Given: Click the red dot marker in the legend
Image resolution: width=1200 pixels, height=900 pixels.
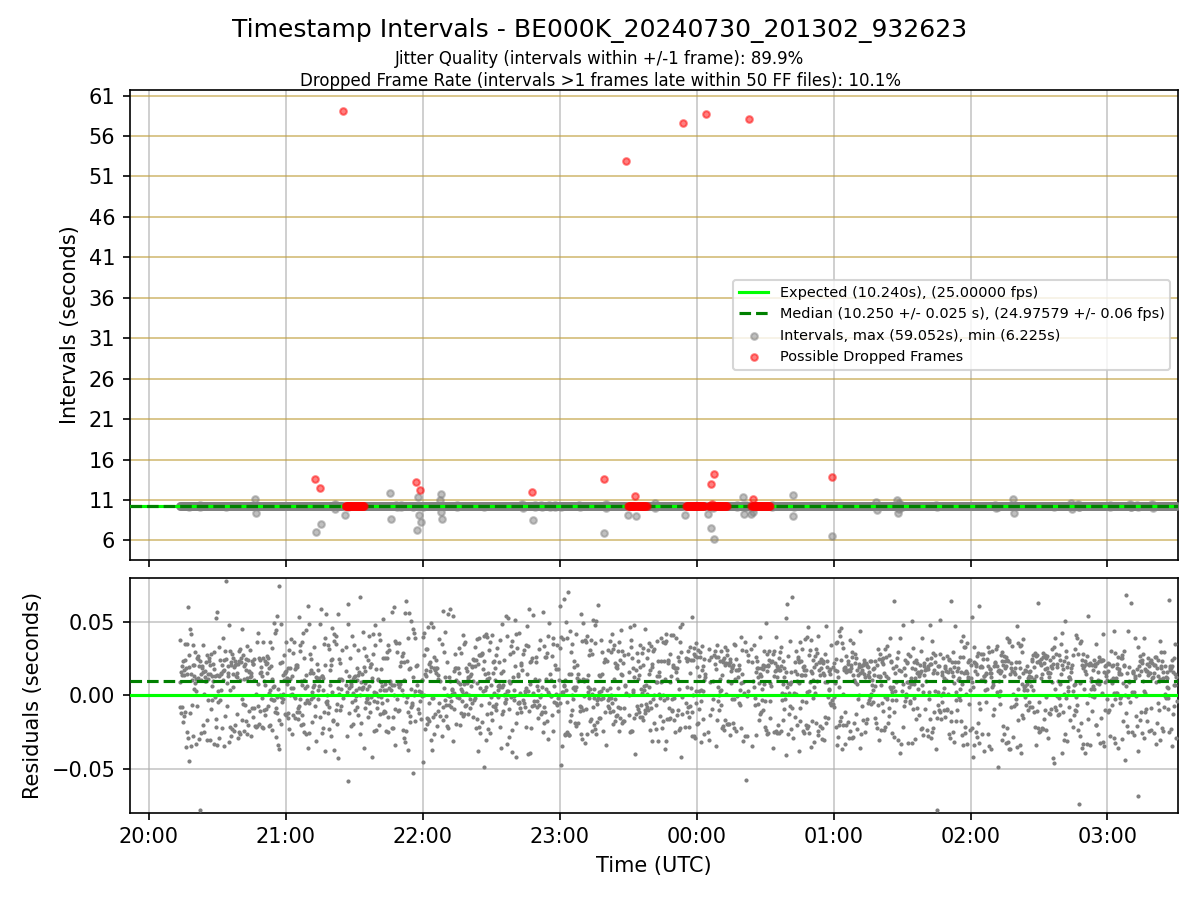Looking at the screenshot, I should pyautogui.click(x=754, y=356).
